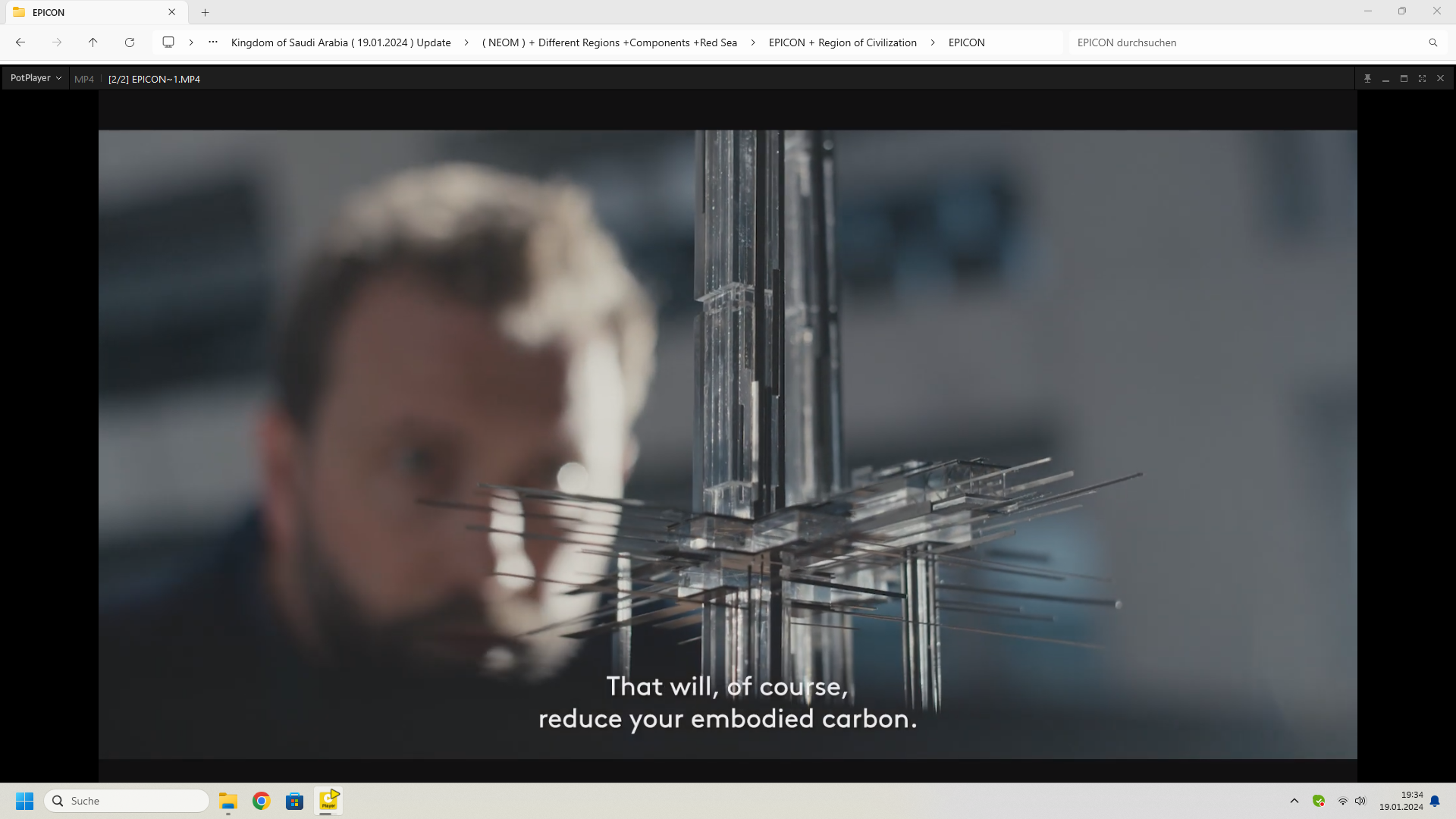Image resolution: width=1456 pixels, height=819 pixels.
Task: Open Wi-Fi network settings in tray
Action: click(1342, 801)
